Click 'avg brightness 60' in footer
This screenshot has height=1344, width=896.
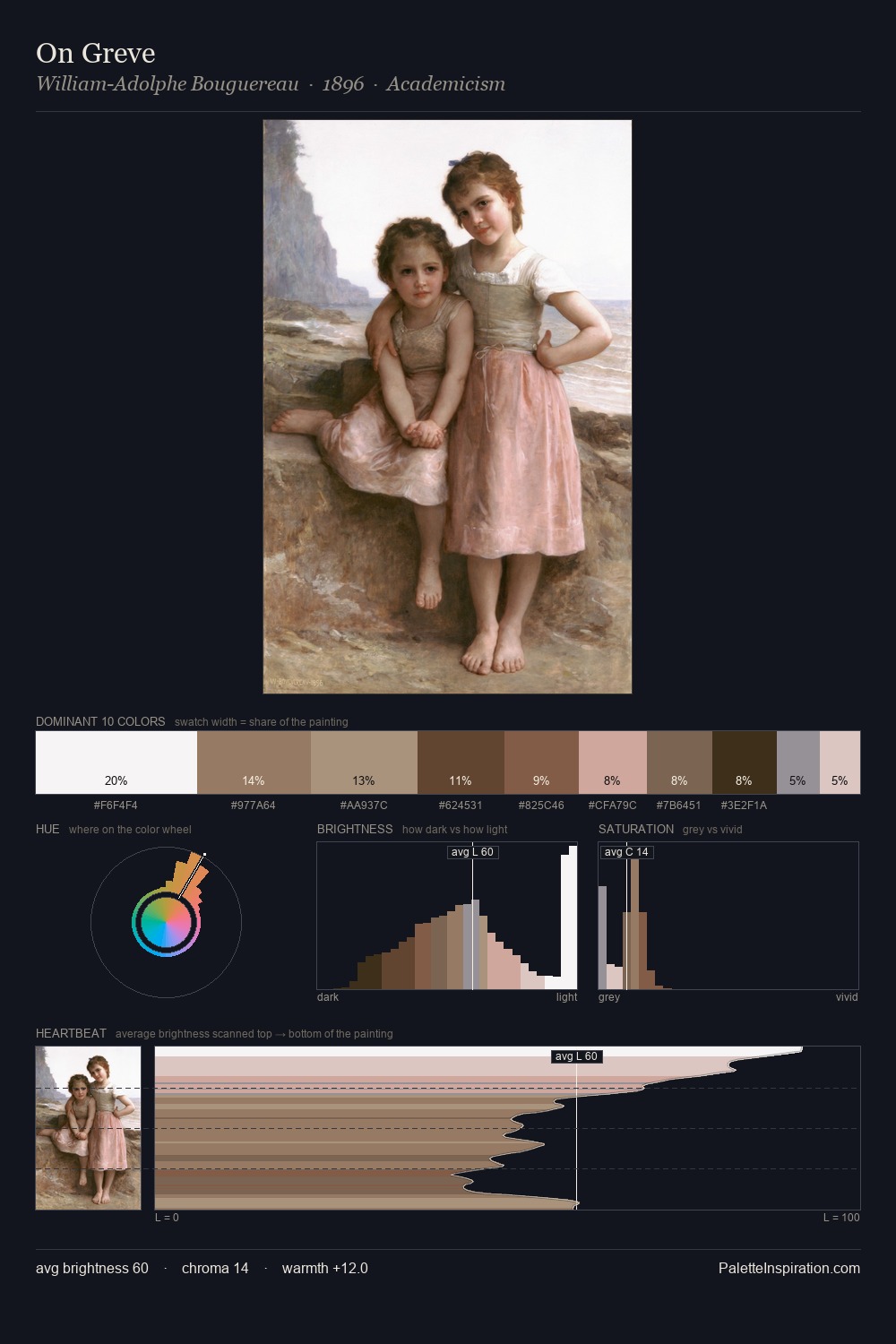click(92, 1269)
